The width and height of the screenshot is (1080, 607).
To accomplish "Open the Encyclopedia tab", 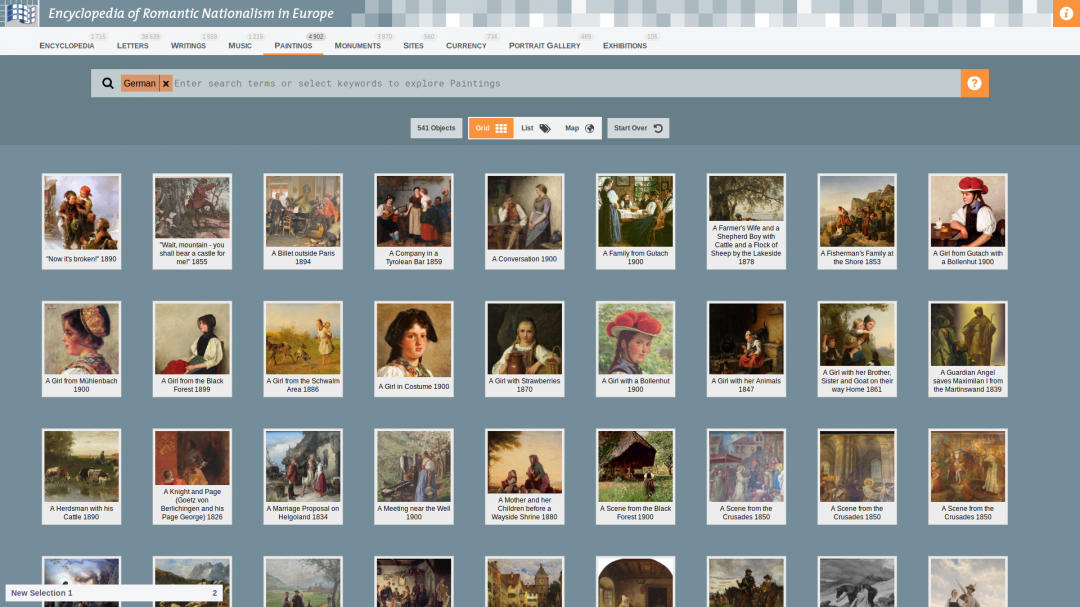I will click(x=67, y=45).
